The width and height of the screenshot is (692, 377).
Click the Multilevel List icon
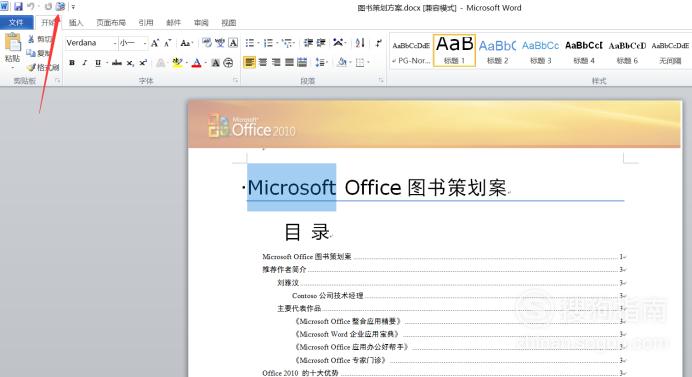click(x=287, y=43)
